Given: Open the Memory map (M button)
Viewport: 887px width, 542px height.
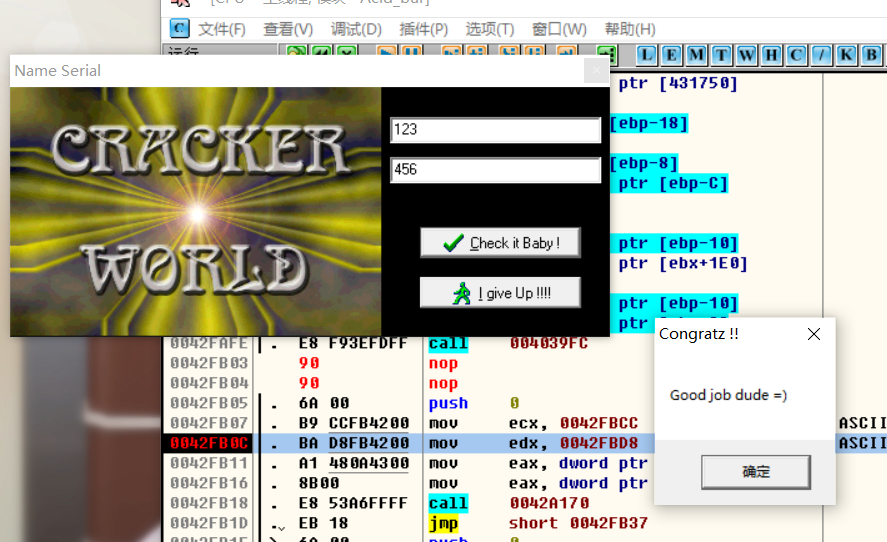Looking at the screenshot, I should click(x=696, y=55).
